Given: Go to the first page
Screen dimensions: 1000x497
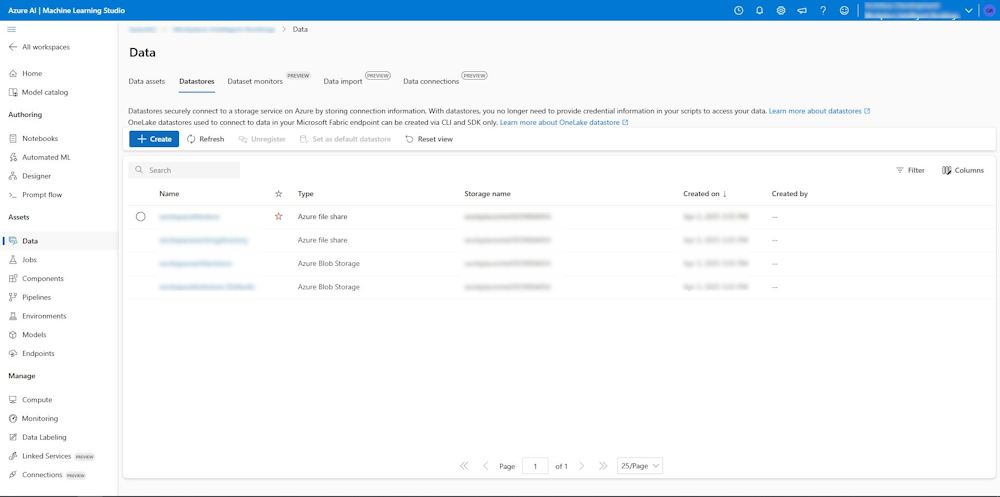Looking at the screenshot, I should (x=464, y=466).
